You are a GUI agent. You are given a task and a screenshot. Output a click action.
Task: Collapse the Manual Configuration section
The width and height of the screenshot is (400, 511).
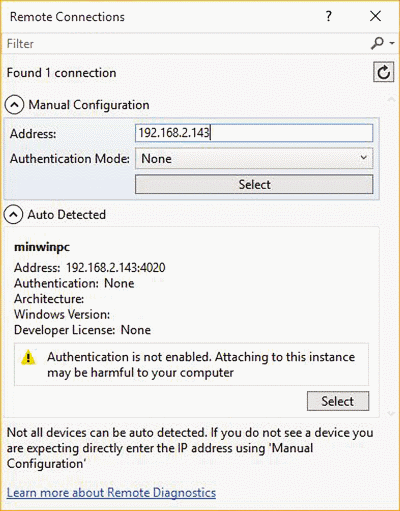(14, 105)
